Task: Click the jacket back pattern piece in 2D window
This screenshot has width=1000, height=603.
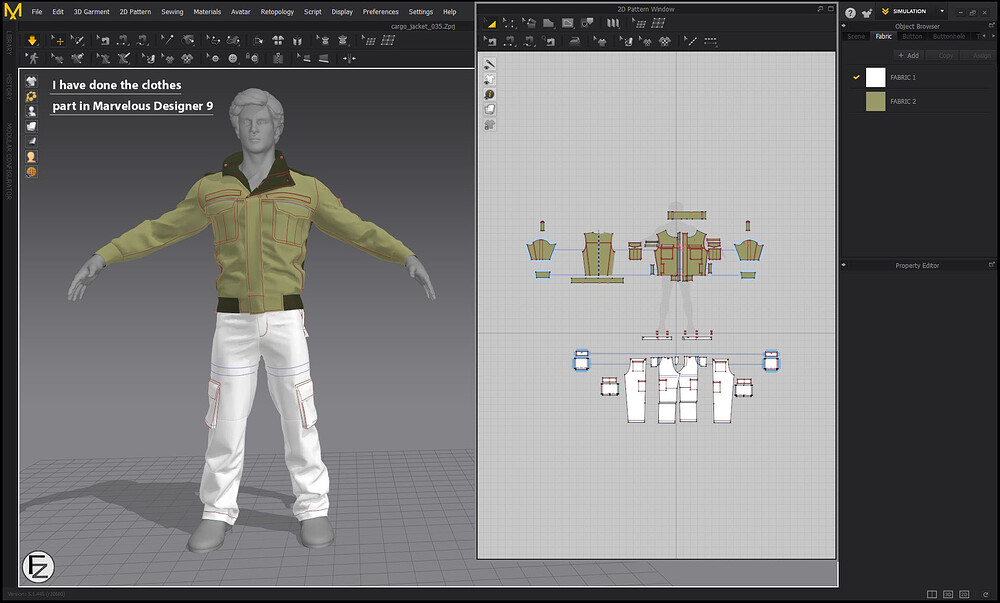Action: (x=599, y=253)
